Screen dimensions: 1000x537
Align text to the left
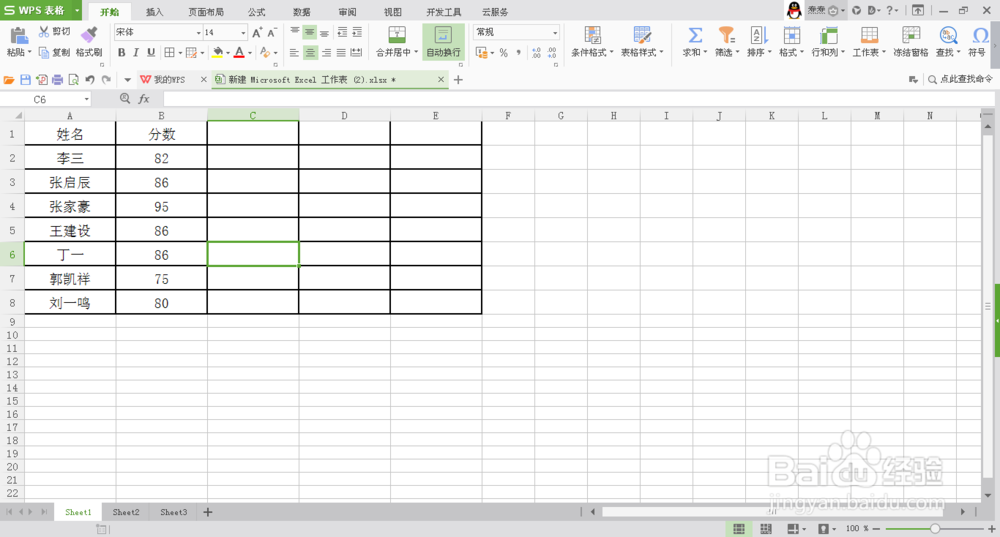pos(294,52)
